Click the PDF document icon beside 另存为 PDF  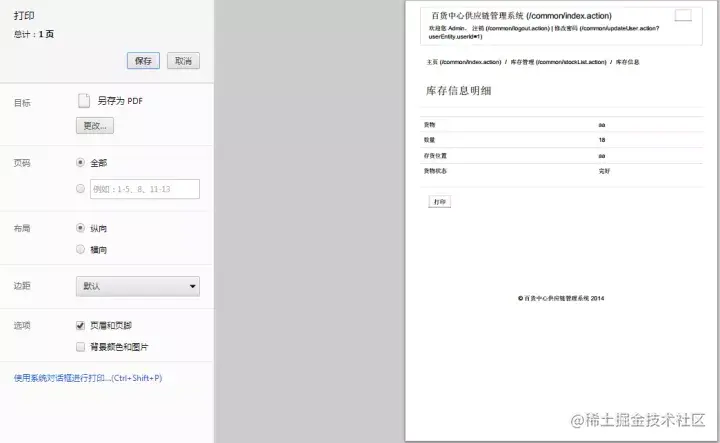point(84,101)
